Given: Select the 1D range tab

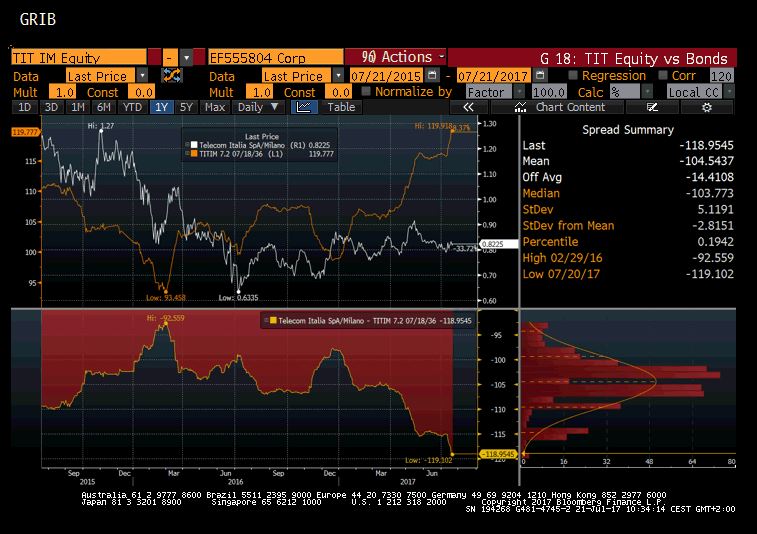Looking at the screenshot, I should [25, 107].
